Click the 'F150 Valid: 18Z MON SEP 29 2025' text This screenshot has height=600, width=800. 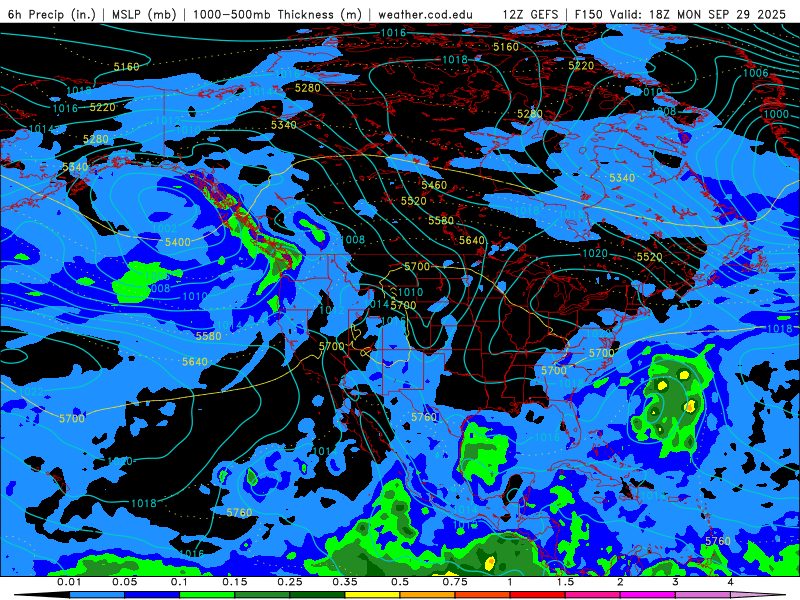680,14
